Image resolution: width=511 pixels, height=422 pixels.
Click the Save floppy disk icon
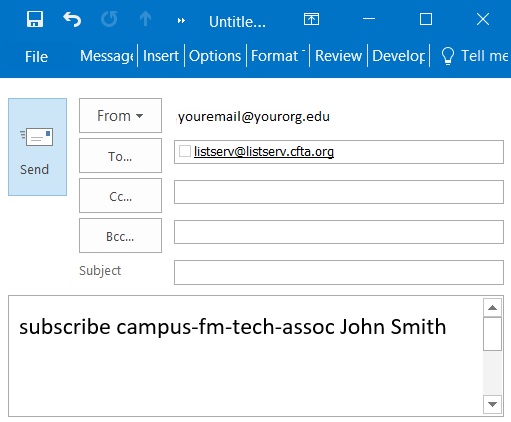coord(35,19)
